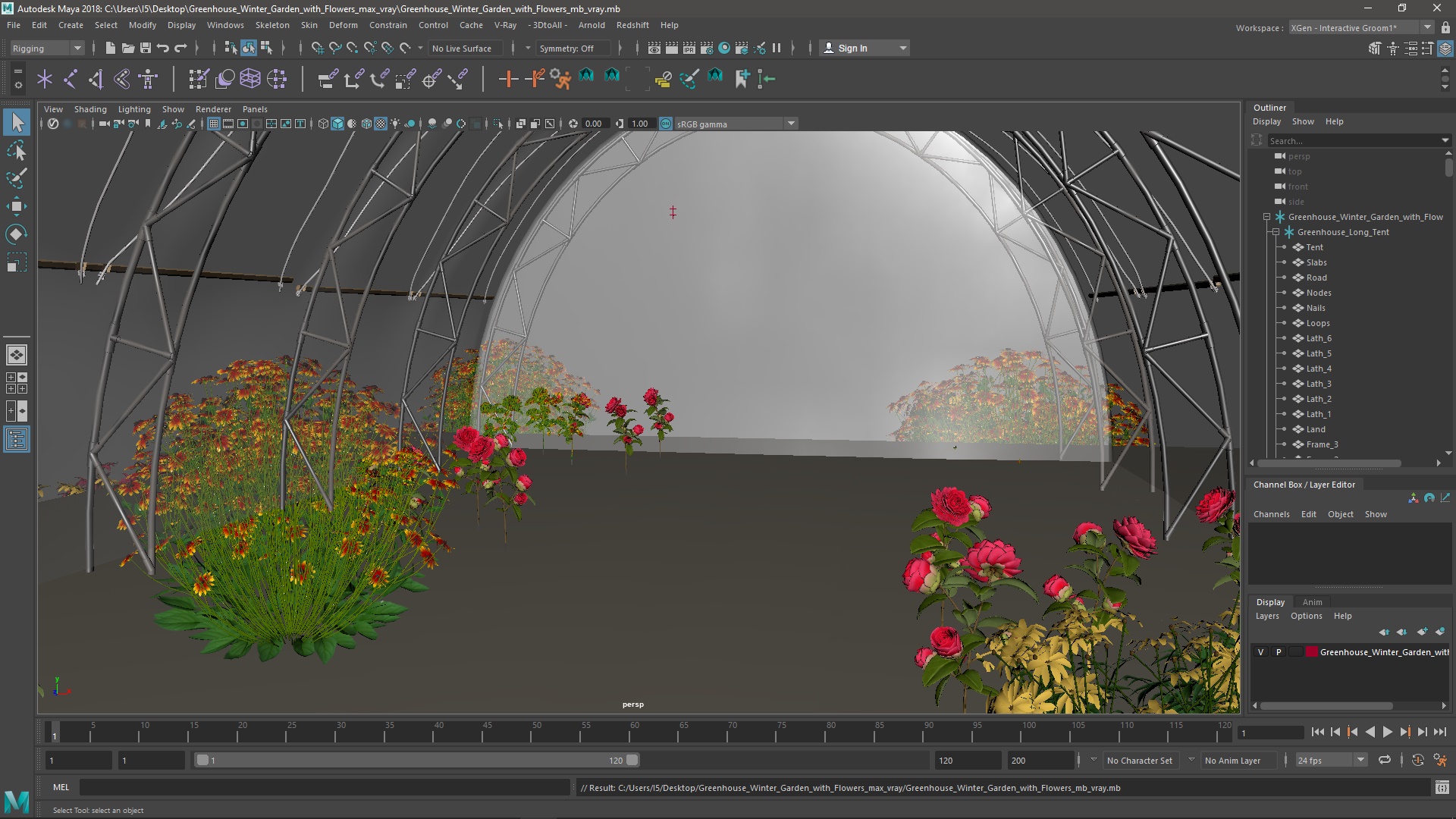Click the Create Locator shelf icon
The width and height of the screenshot is (1456, 819).
45,79
